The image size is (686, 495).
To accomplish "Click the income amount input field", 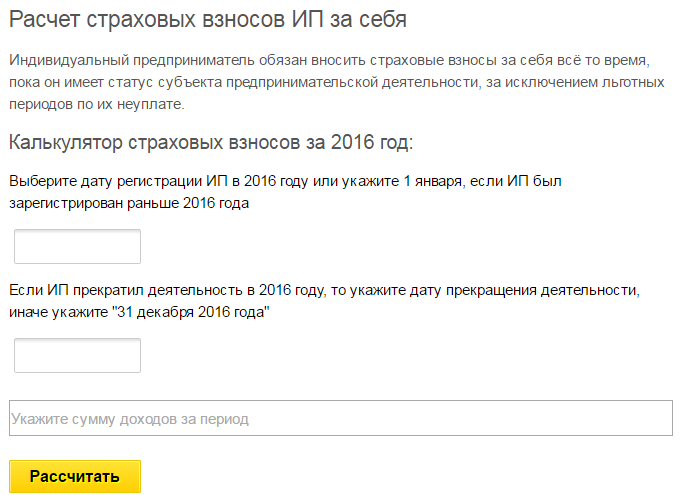I will (x=341, y=418).
